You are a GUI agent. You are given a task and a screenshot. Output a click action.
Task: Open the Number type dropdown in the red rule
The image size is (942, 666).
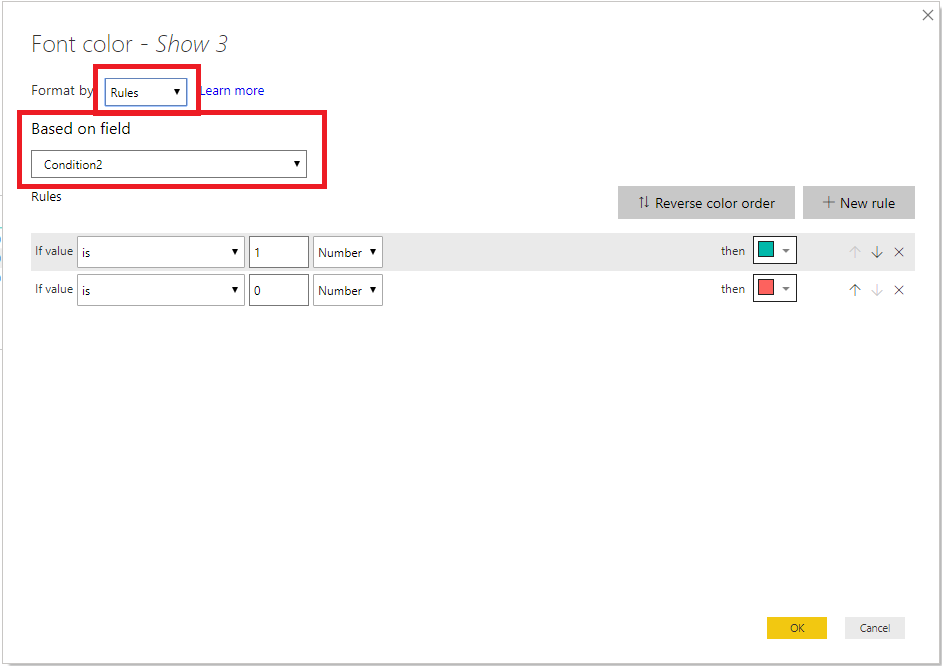point(348,290)
